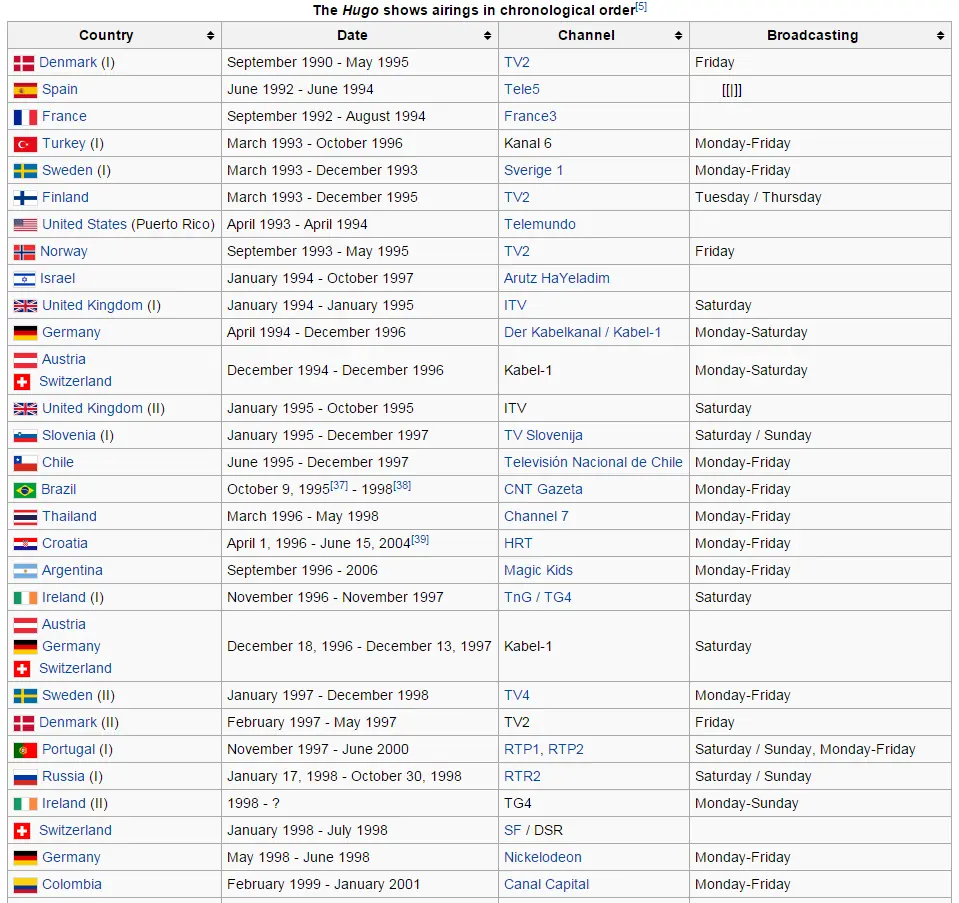Open the Spain country link

tap(60, 89)
